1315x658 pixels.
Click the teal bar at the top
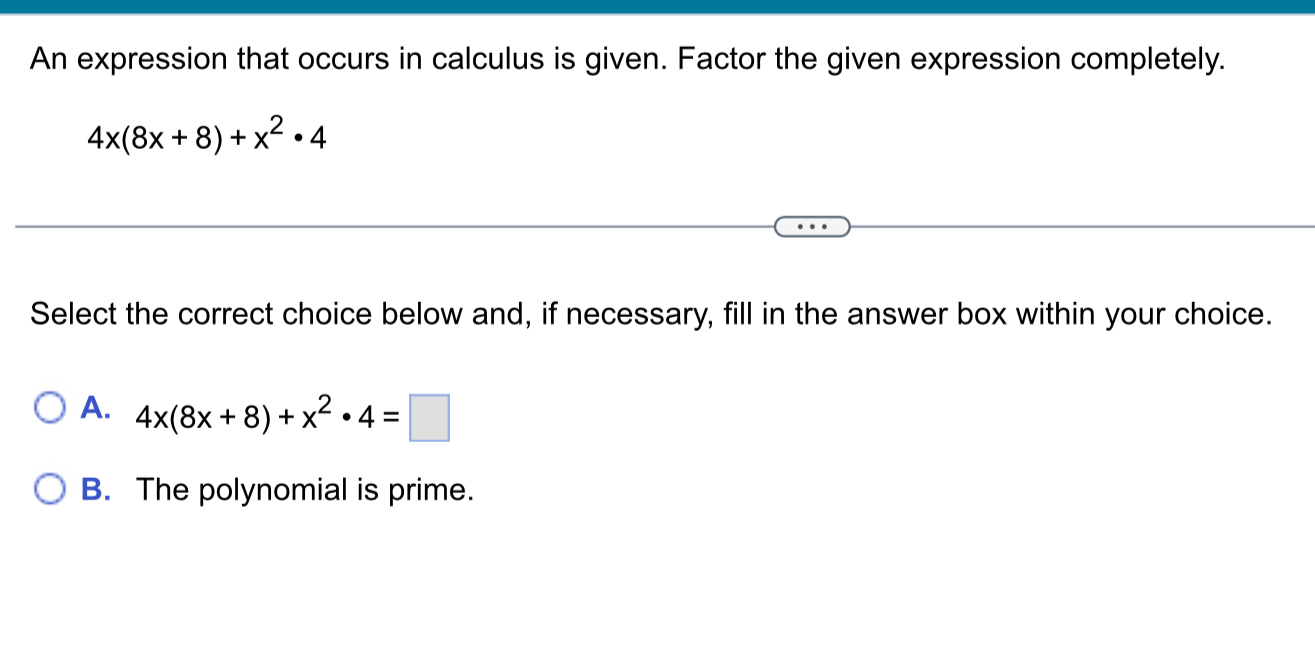(x=657, y=7)
